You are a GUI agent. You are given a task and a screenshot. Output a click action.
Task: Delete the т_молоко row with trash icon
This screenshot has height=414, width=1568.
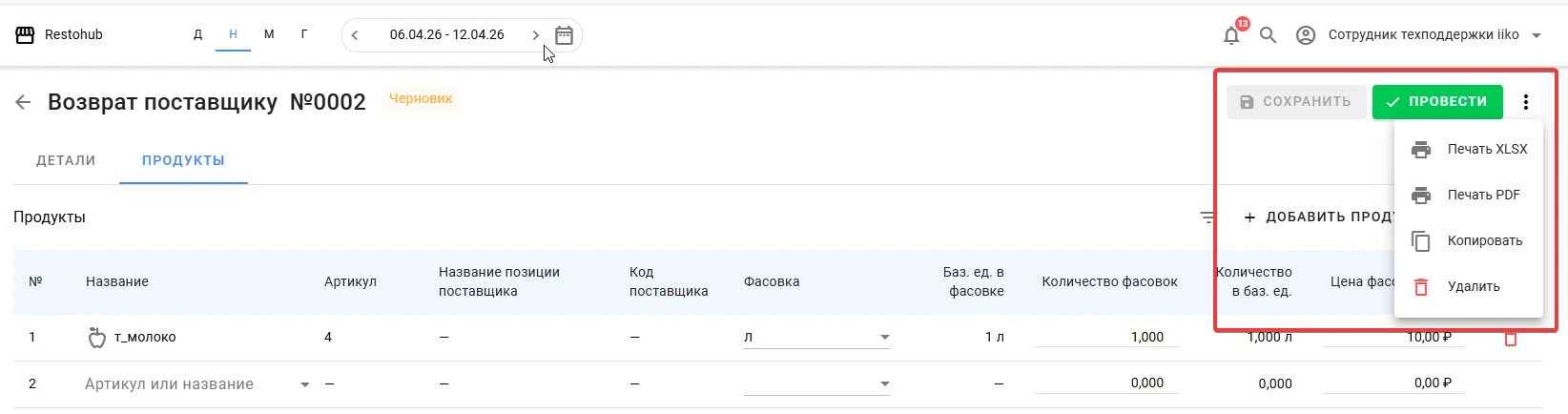pyautogui.click(x=1511, y=339)
